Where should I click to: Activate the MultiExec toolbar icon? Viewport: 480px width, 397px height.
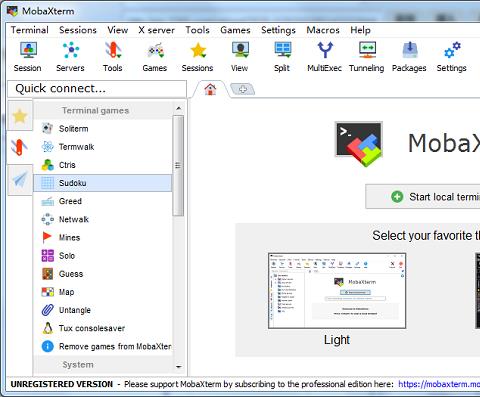325,57
